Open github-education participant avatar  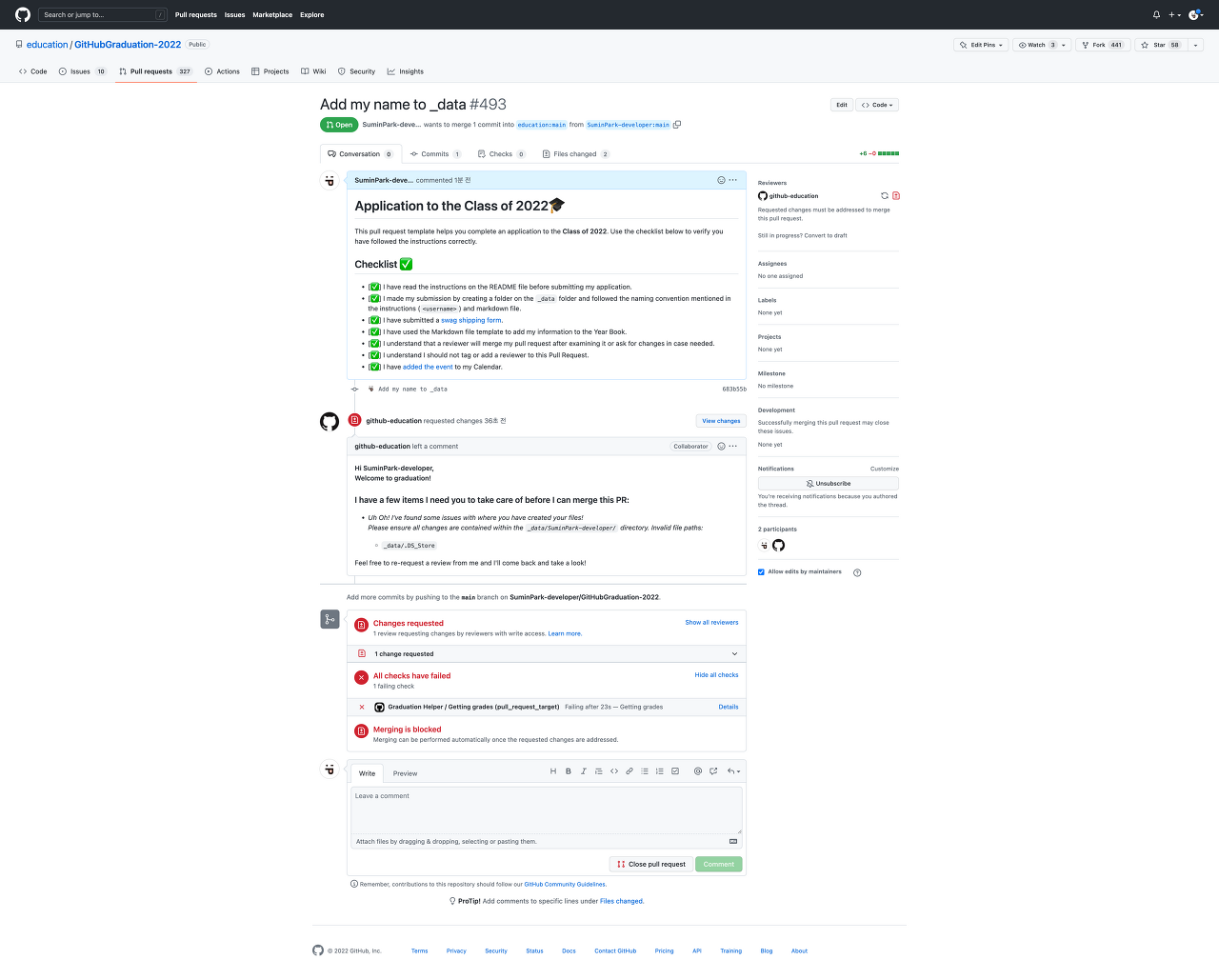point(779,545)
